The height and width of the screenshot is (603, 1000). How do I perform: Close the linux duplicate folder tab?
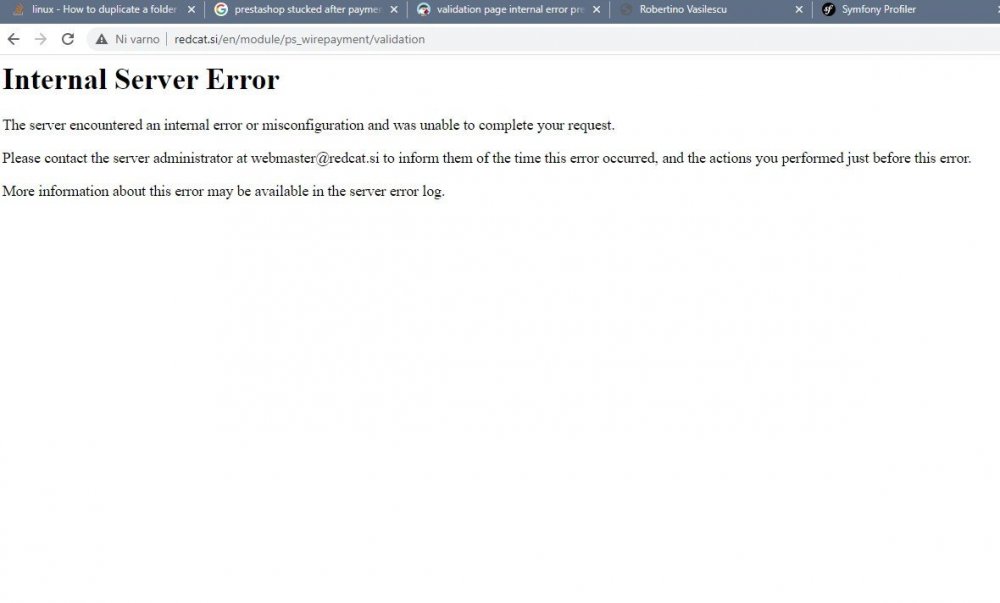[189, 9]
